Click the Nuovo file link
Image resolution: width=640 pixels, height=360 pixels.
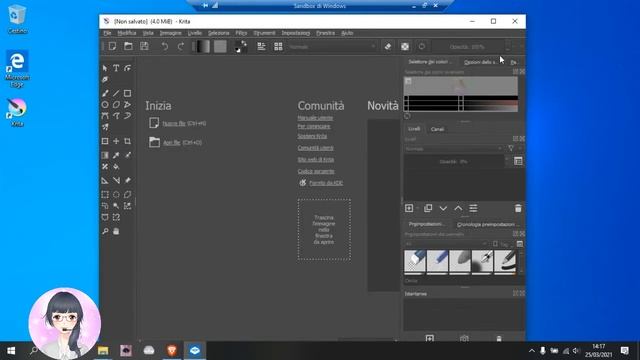174,123
